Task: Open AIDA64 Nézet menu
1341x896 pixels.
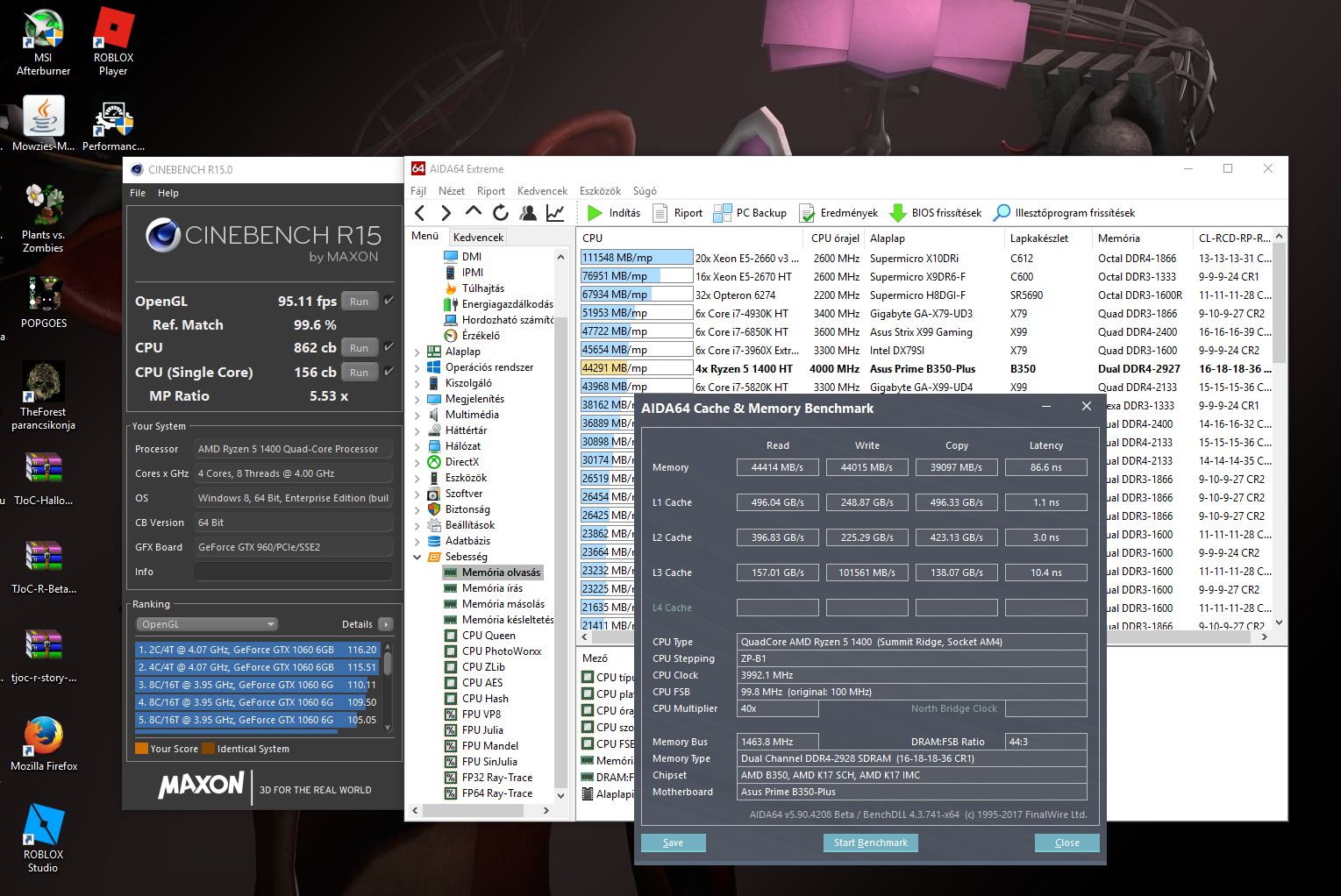Action: (x=452, y=191)
